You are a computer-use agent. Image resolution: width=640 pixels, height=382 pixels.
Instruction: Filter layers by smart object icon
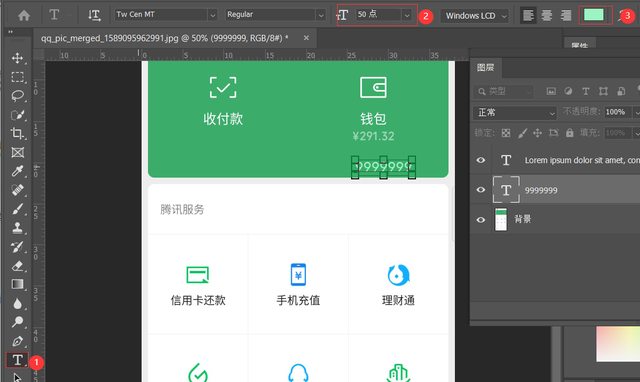tap(621, 91)
